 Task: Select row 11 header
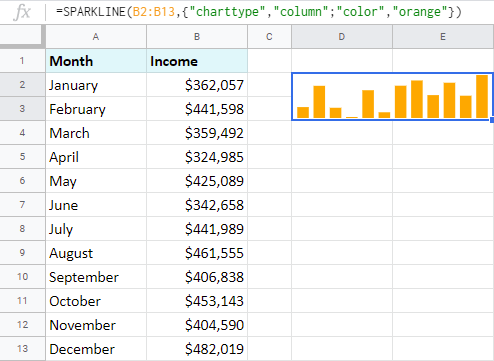click(22, 301)
